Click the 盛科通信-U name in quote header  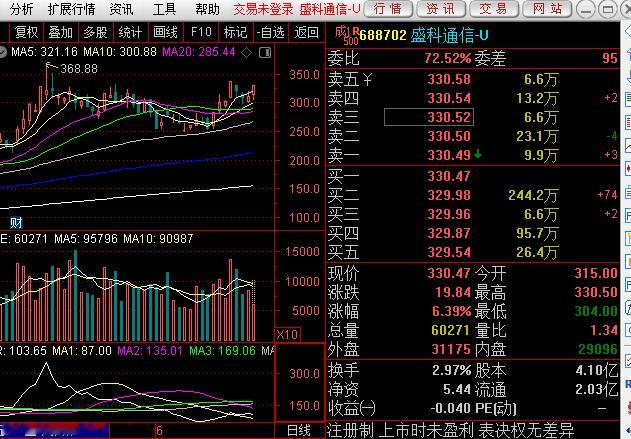[450, 35]
